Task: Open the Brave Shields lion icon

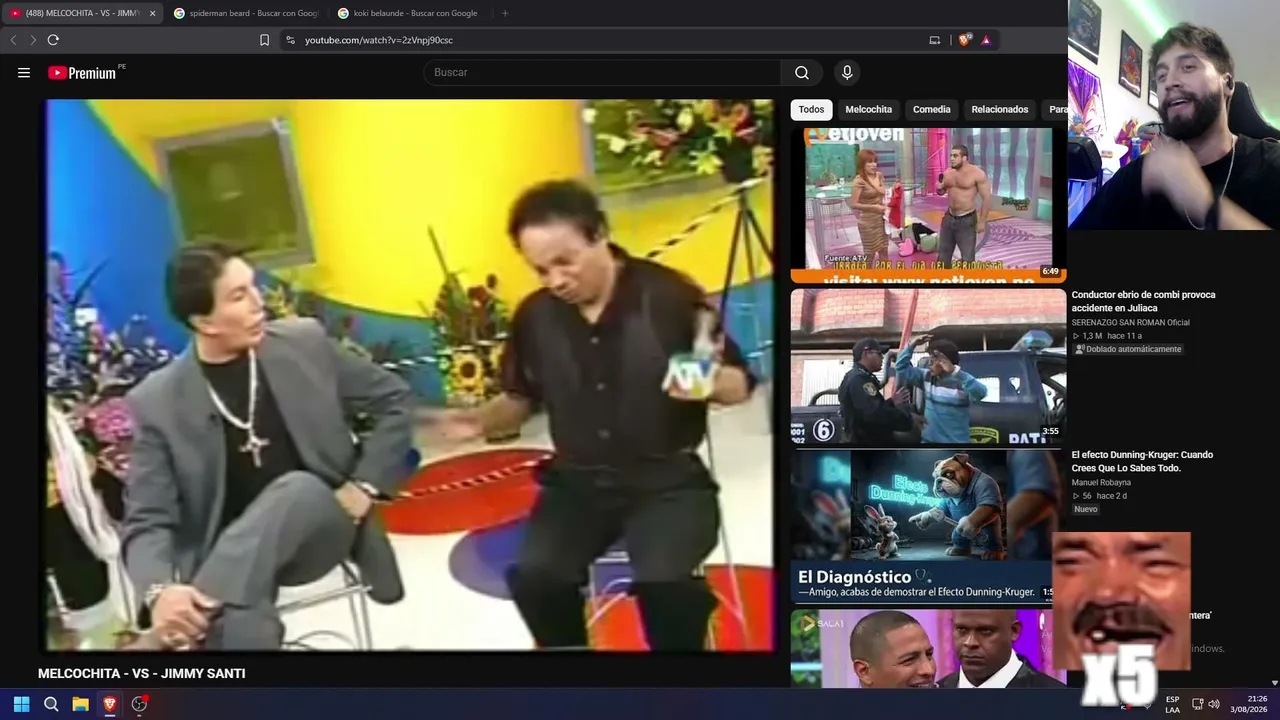Action: pyautogui.click(x=964, y=40)
